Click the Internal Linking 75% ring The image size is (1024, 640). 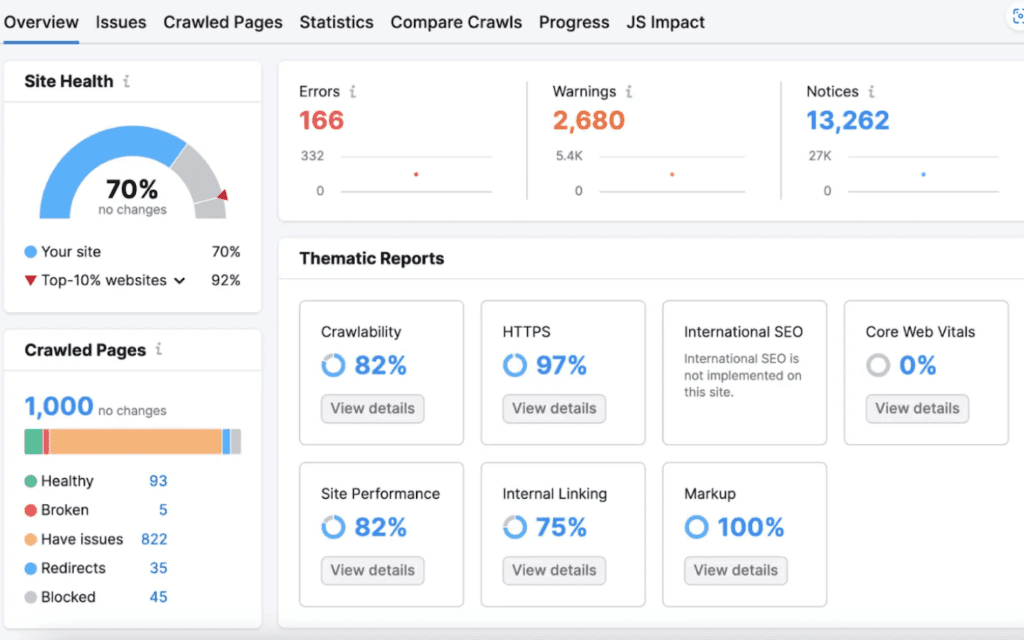click(515, 527)
